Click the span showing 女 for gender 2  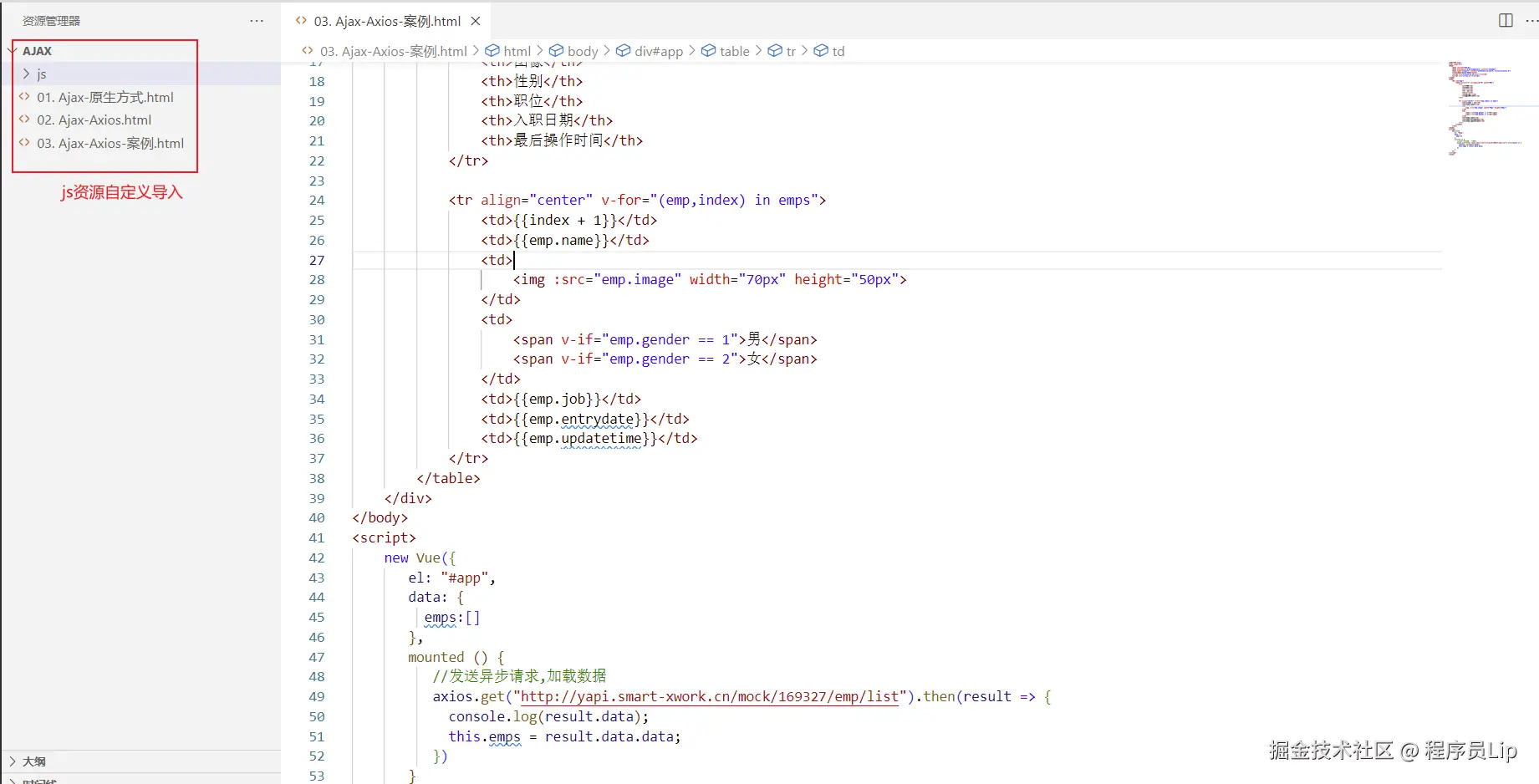click(x=665, y=359)
